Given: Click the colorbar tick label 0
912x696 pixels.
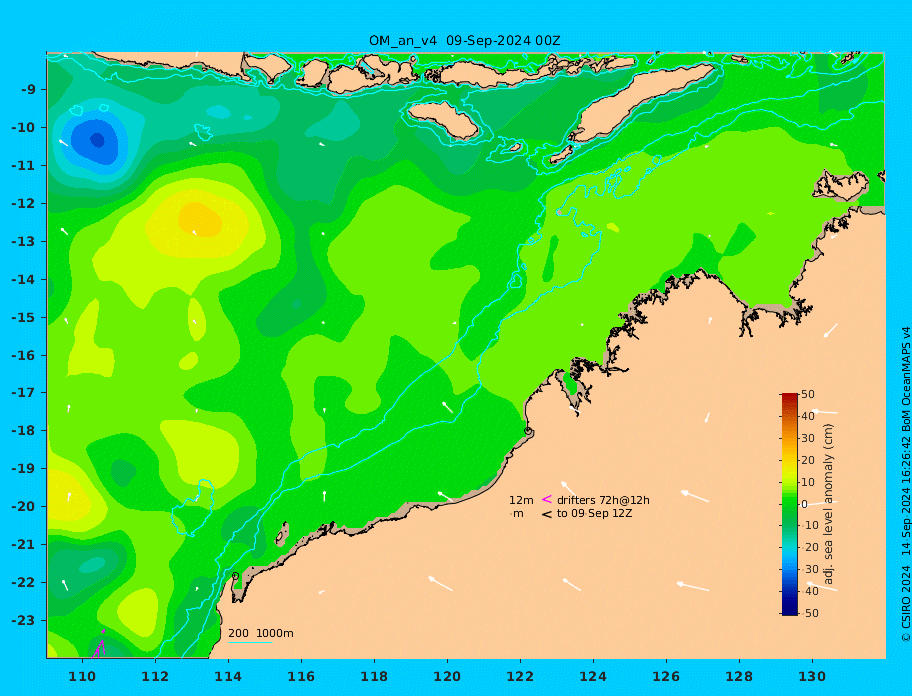Looking at the screenshot, I should point(804,504).
